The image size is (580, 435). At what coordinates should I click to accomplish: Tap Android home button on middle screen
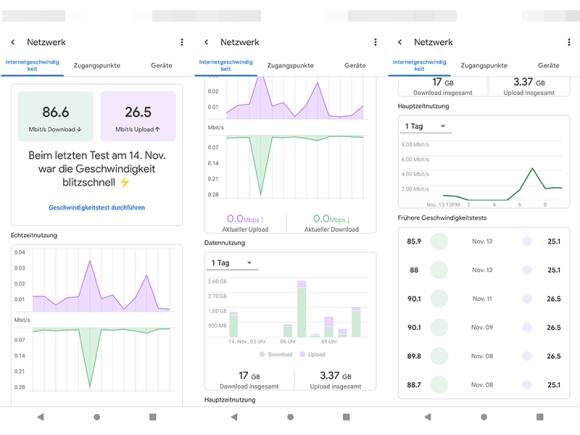tap(290, 417)
